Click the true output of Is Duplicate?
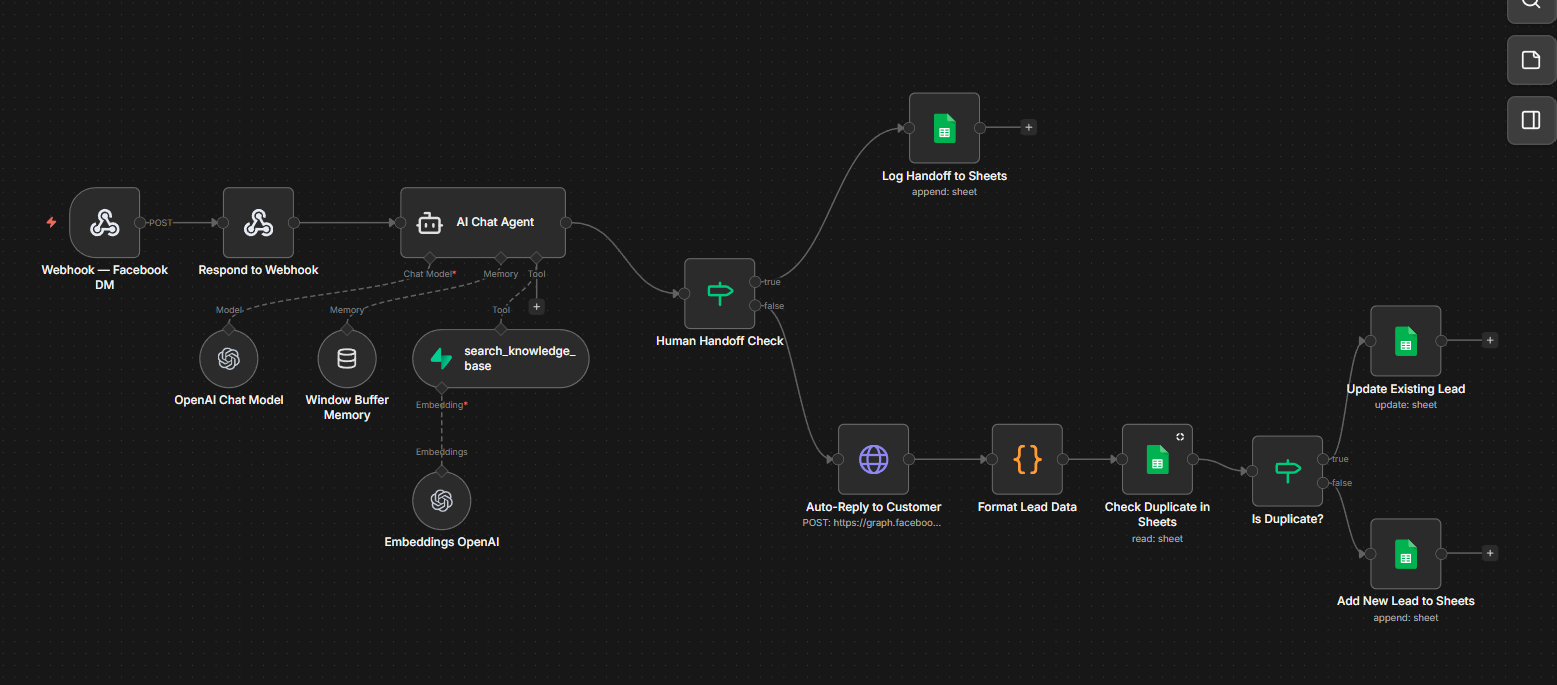This screenshot has width=1557, height=685. click(1323, 460)
